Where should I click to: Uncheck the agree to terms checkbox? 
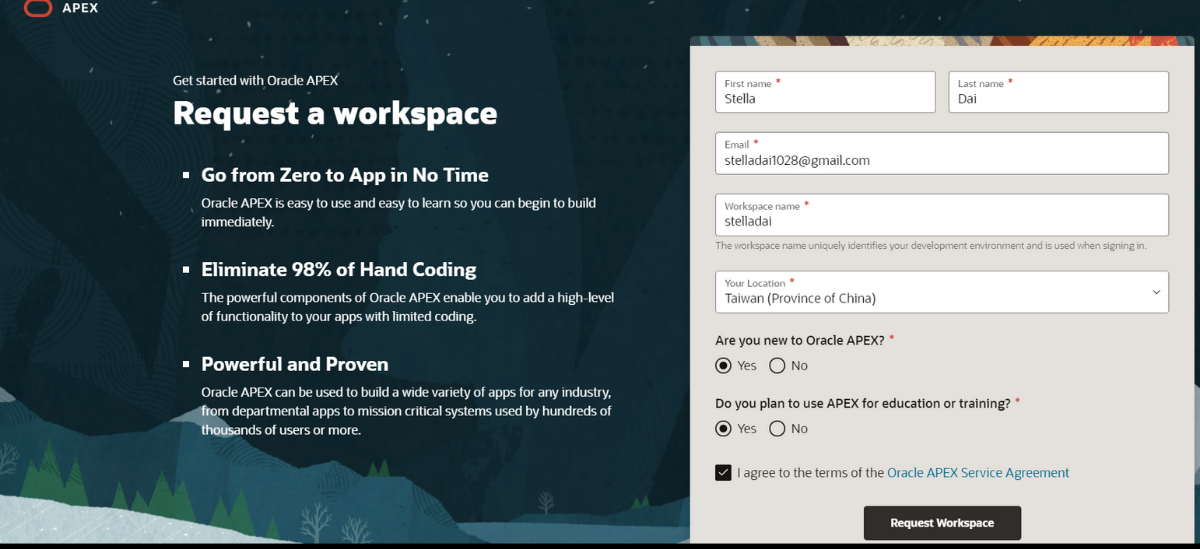click(x=723, y=473)
